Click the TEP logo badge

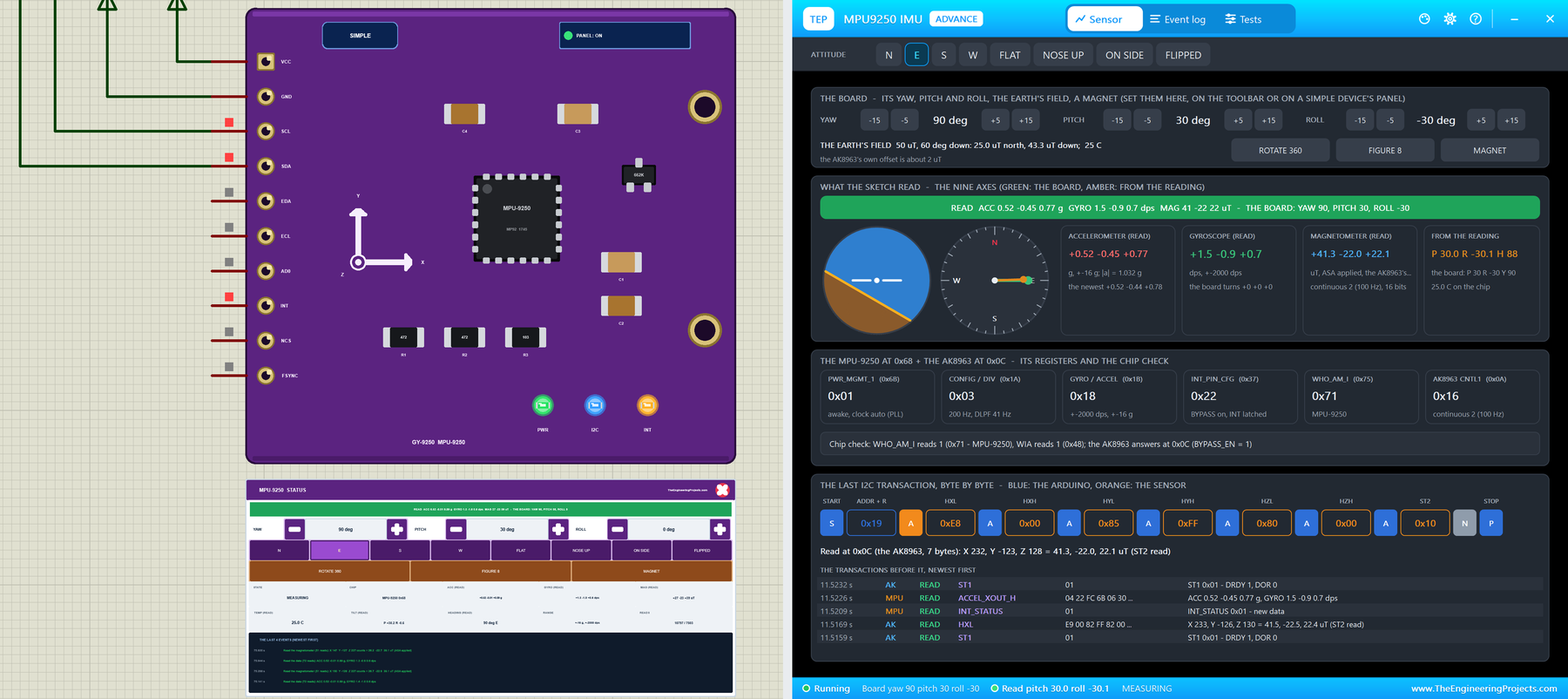[819, 19]
